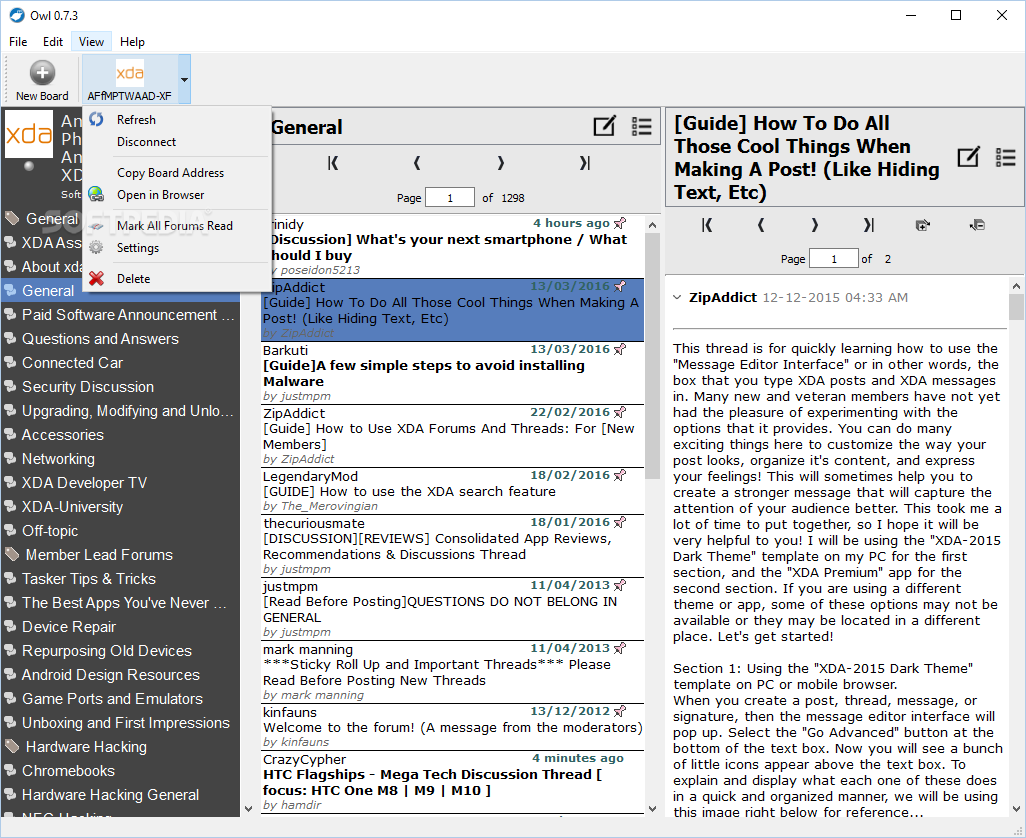This screenshot has width=1026, height=838.
Task: Click the collapse-all posts icon in post pane
Action: pyautogui.click(x=977, y=226)
